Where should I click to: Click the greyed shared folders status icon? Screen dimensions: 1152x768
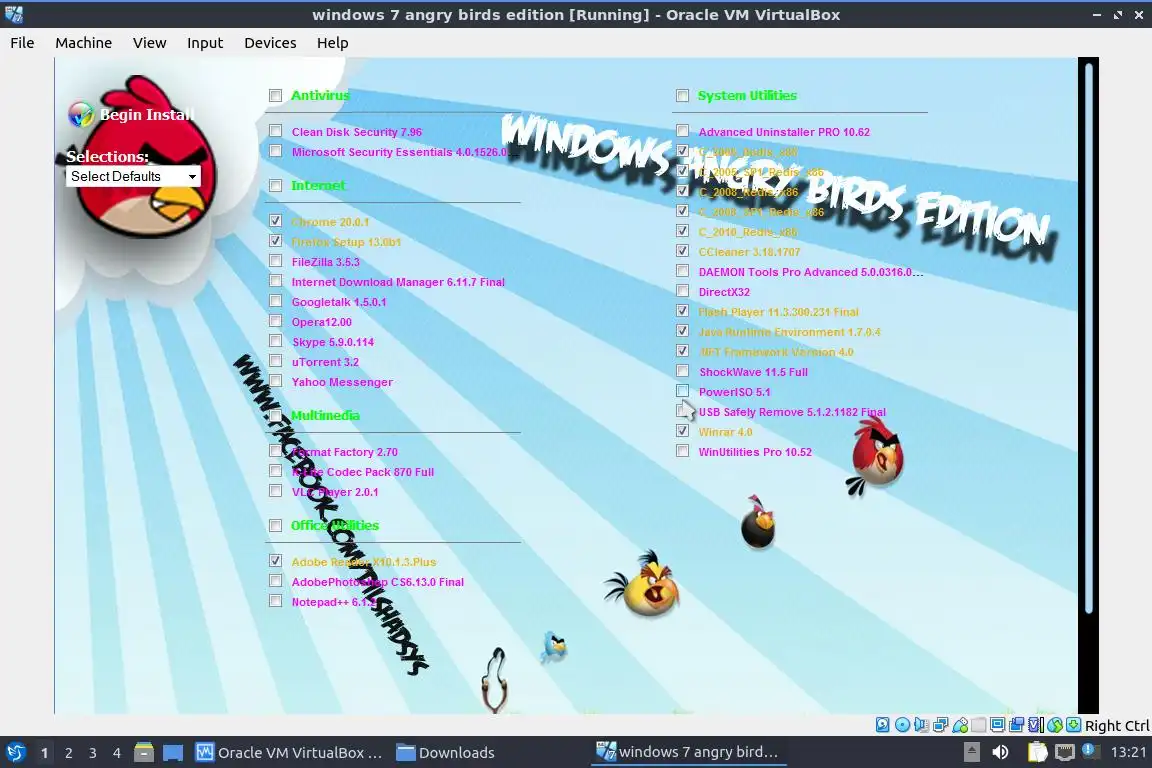coord(979,725)
